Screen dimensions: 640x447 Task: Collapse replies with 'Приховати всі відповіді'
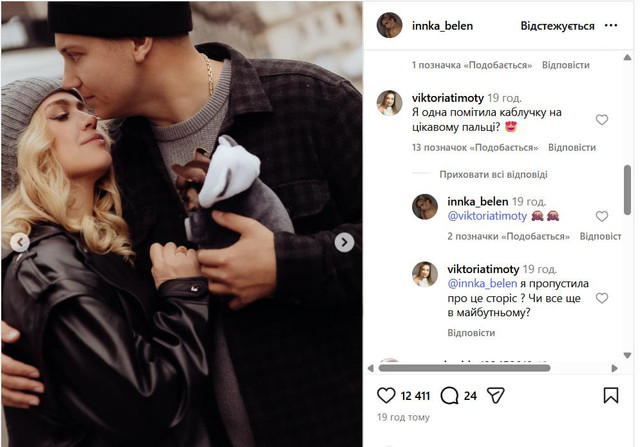point(493,175)
